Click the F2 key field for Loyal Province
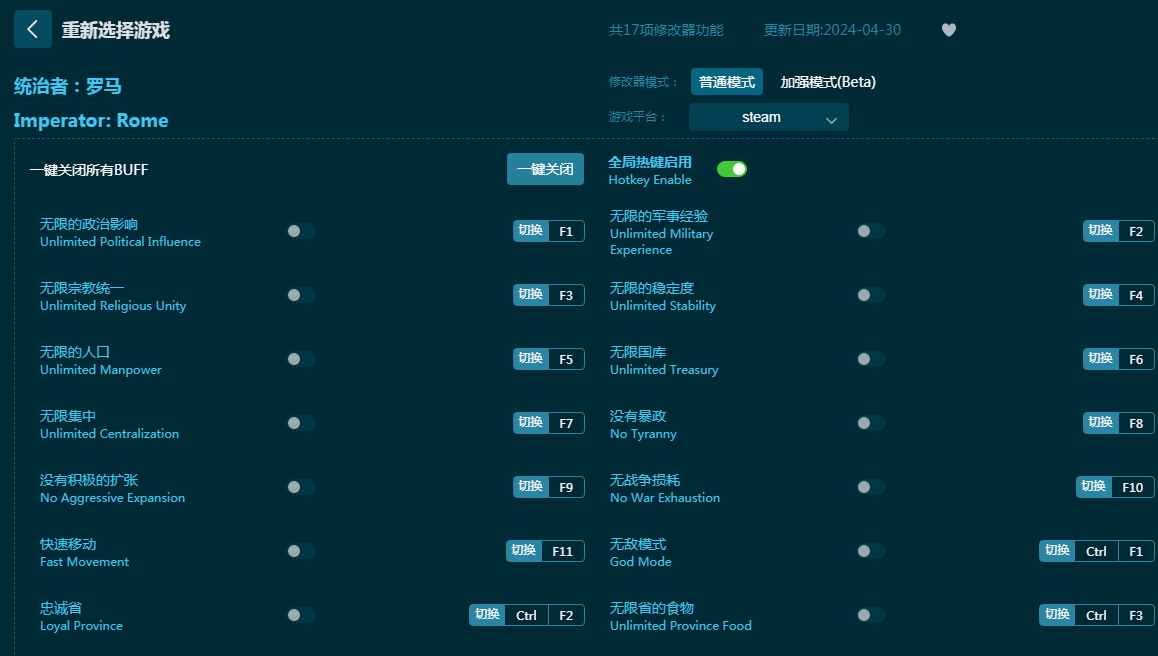Screen dimensions: 1158x656 click(x=566, y=615)
